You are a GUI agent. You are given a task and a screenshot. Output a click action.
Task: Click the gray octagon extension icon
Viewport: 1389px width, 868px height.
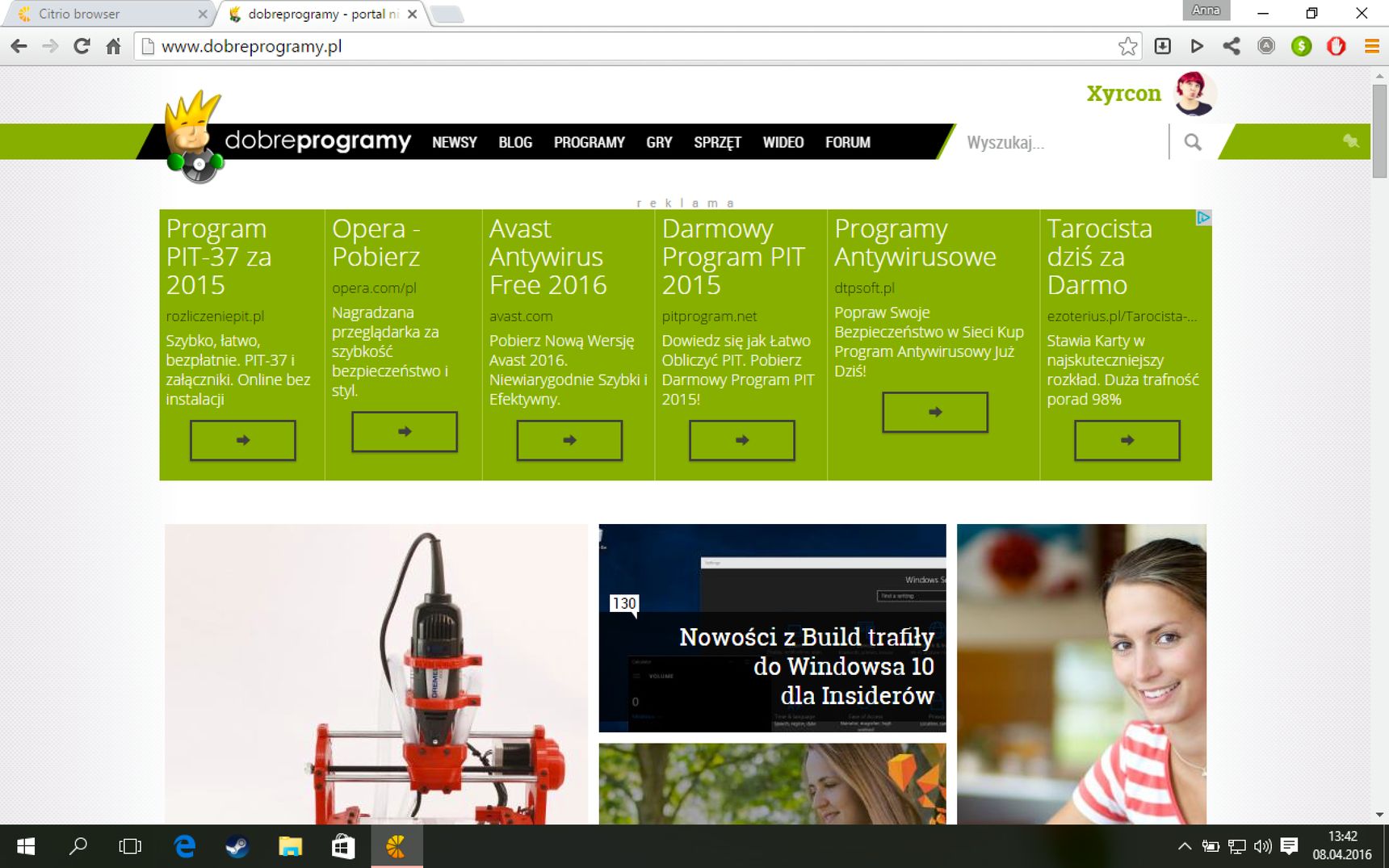1266,46
